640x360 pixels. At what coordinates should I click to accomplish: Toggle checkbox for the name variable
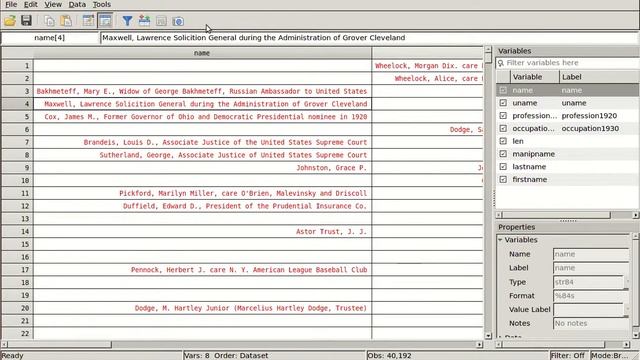tap(503, 90)
